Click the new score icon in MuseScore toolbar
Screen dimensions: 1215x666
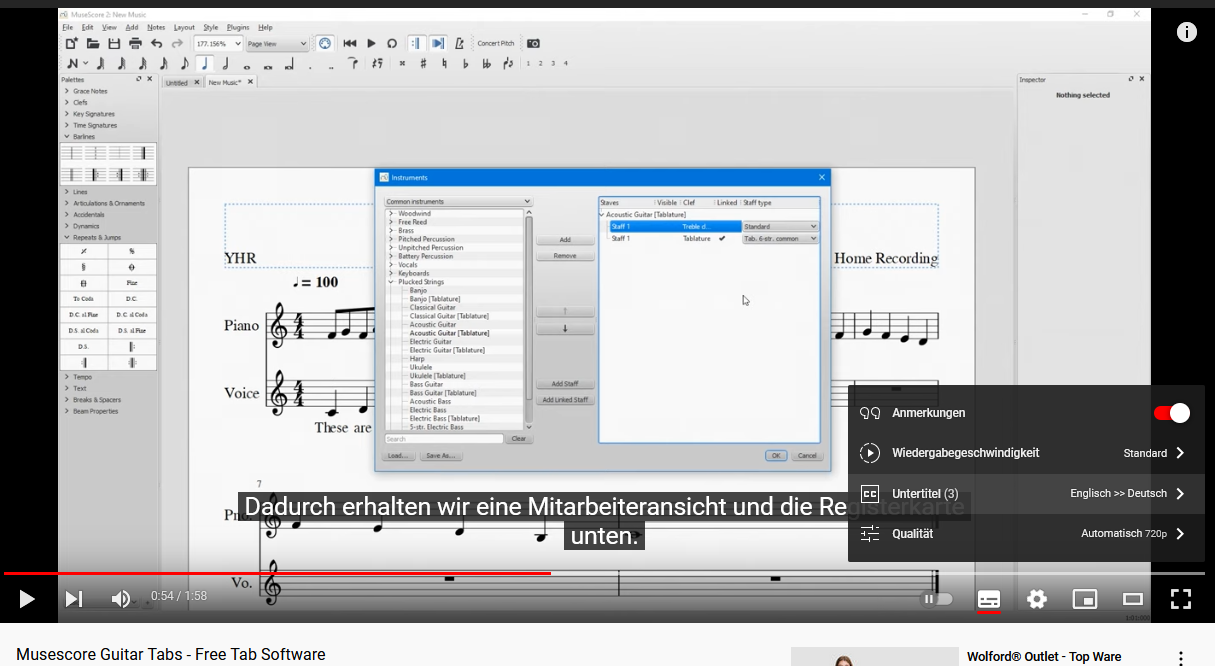pyautogui.click(x=71, y=43)
